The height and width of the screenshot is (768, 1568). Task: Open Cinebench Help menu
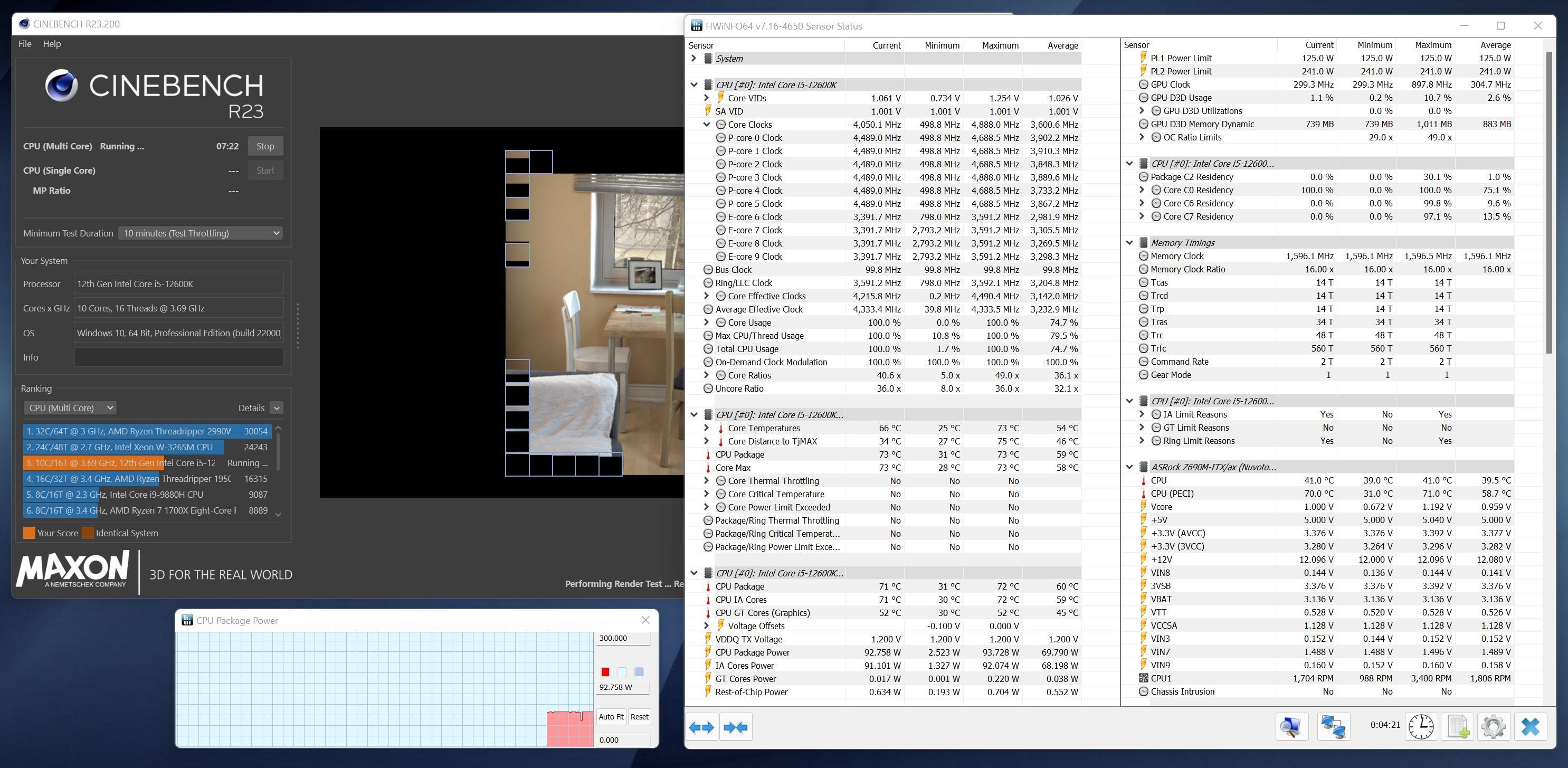coord(52,44)
